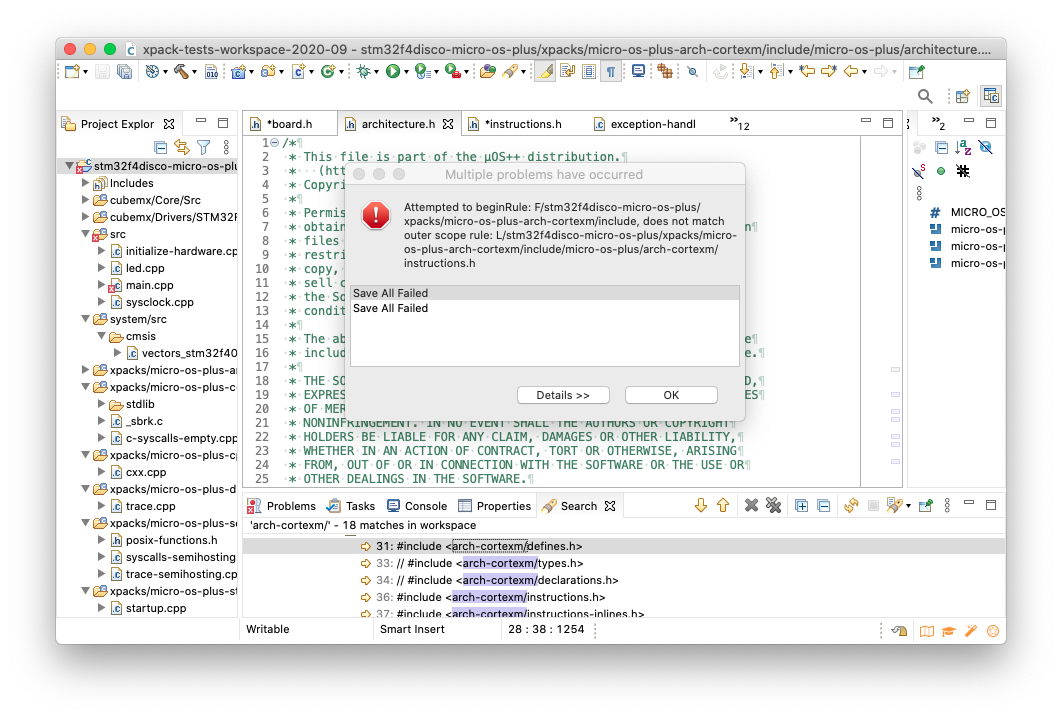Viewport: 1062px width, 718px height.
Task: Collapse the src folder in tree
Action: 86,234
